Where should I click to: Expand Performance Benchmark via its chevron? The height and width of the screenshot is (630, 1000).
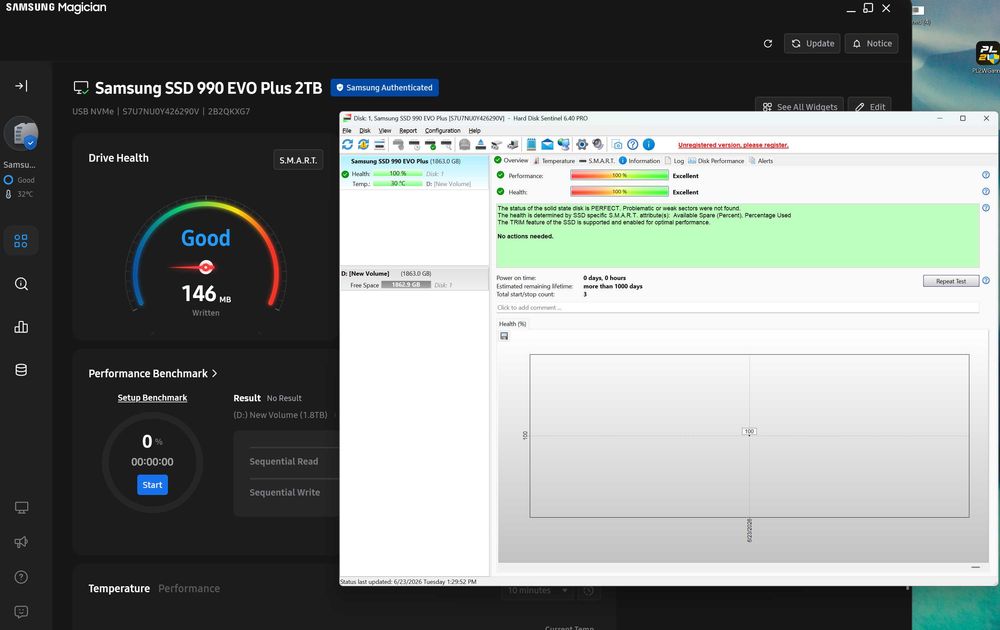pyautogui.click(x=214, y=374)
